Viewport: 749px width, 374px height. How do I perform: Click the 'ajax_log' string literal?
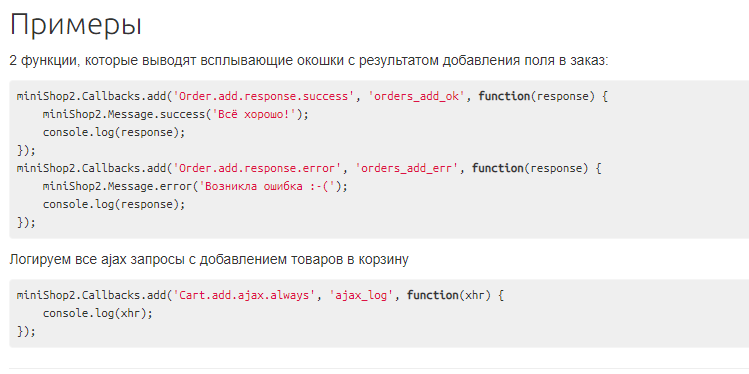coord(361,296)
